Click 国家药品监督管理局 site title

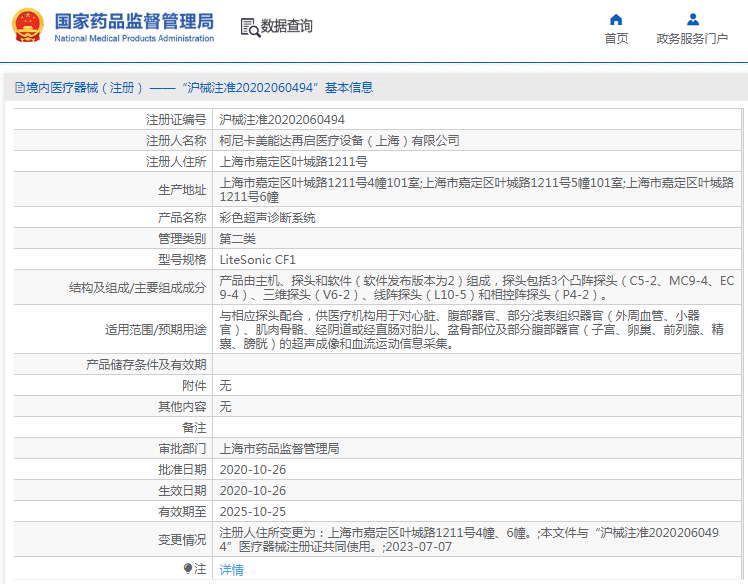(x=134, y=21)
